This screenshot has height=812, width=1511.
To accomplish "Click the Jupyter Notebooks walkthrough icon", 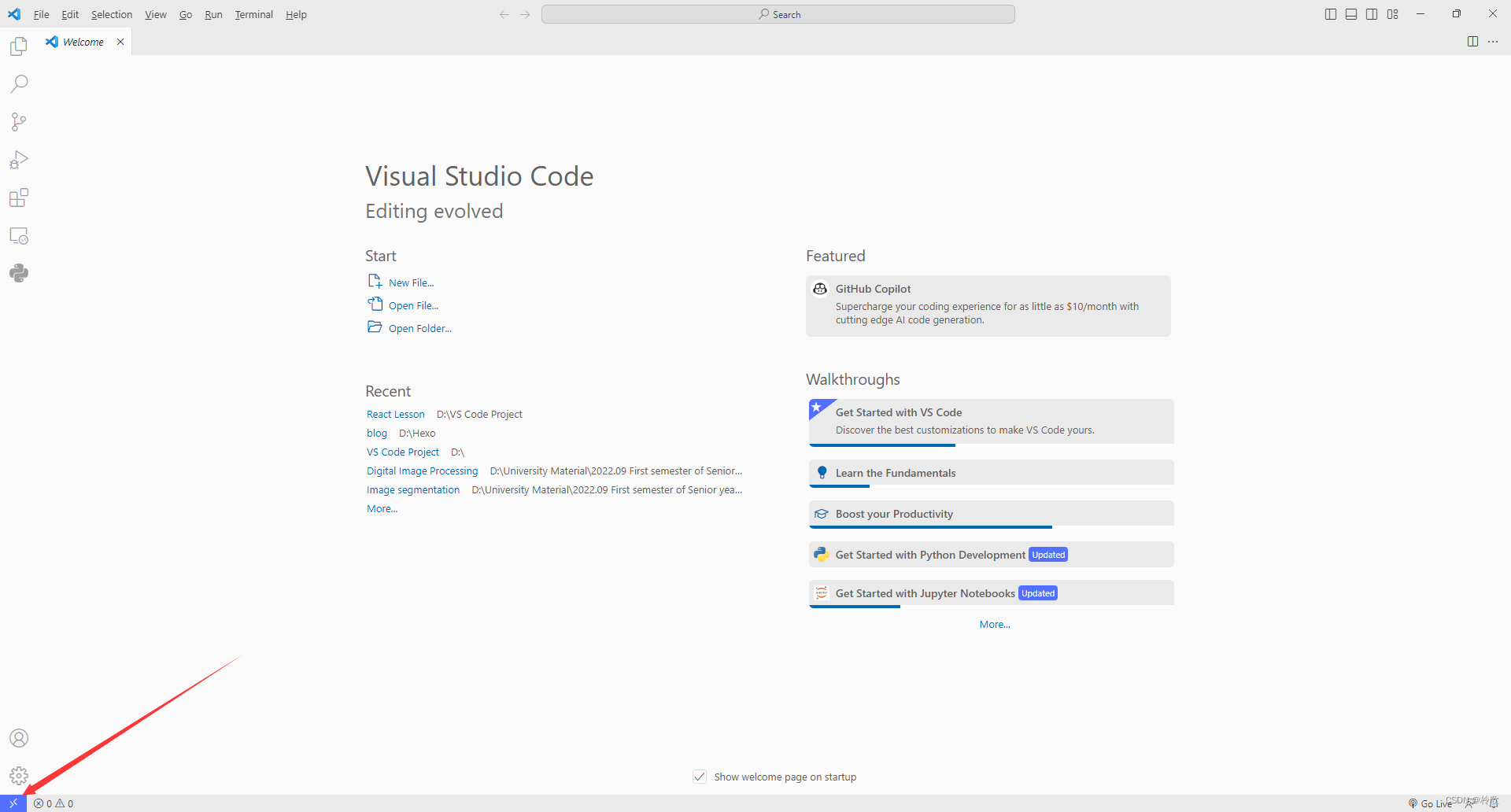I will pyautogui.click(x=821, y=593).
